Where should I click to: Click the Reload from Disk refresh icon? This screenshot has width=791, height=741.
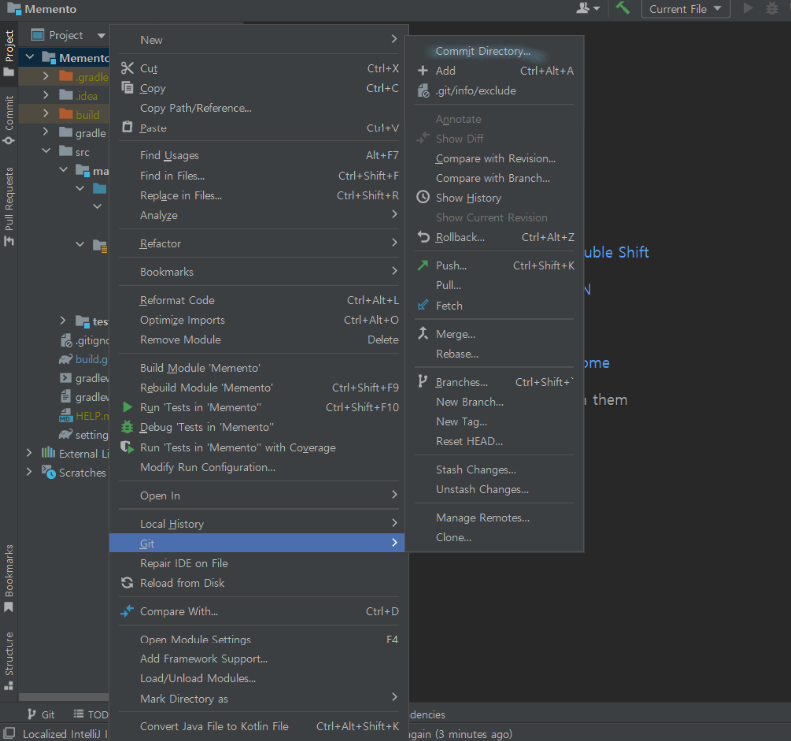tap(127, 583)
